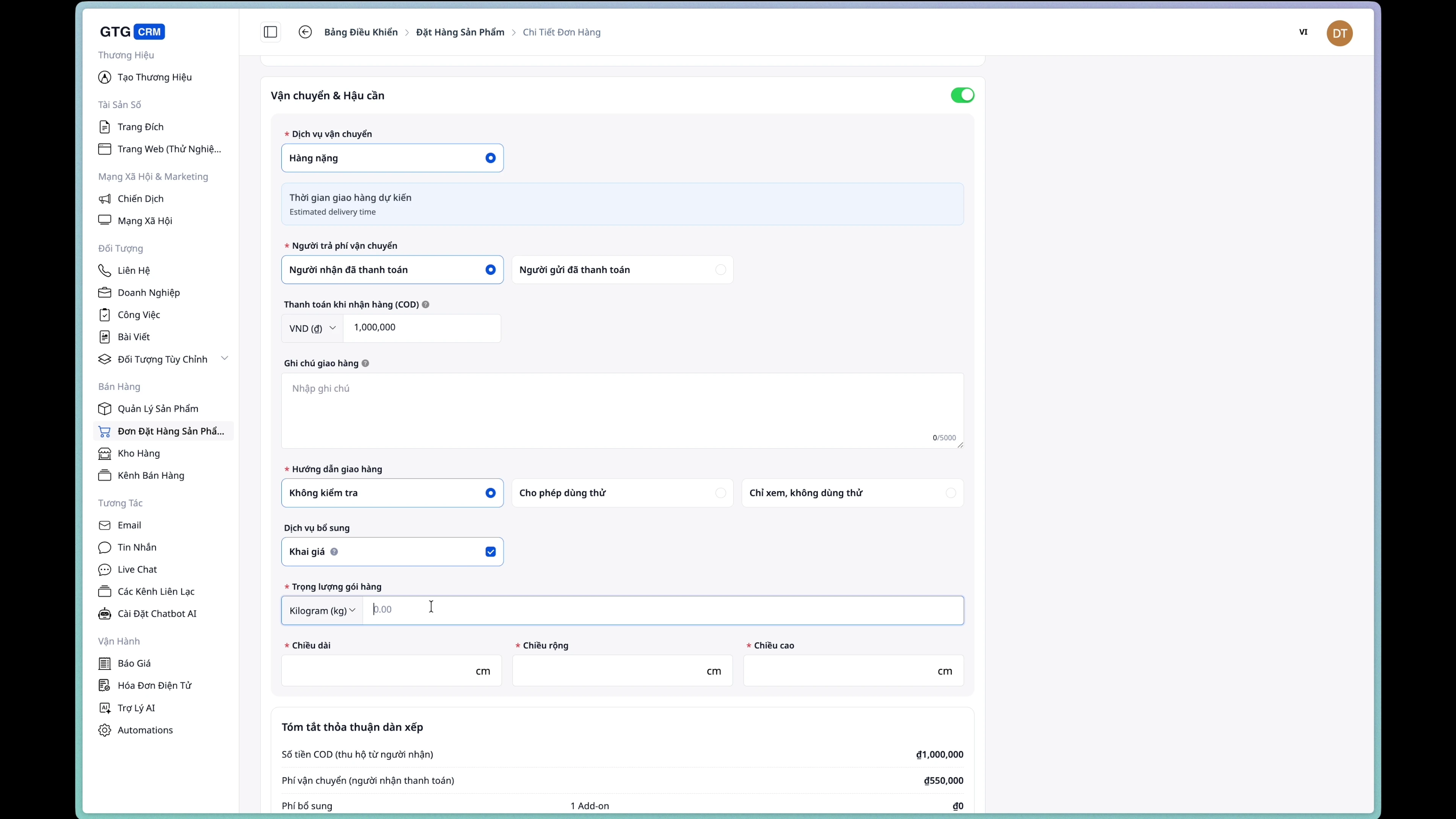The width and height of the screenshot is (1456, 819).
Task: Click the Khai giá info icon
Action: (334, 552)
